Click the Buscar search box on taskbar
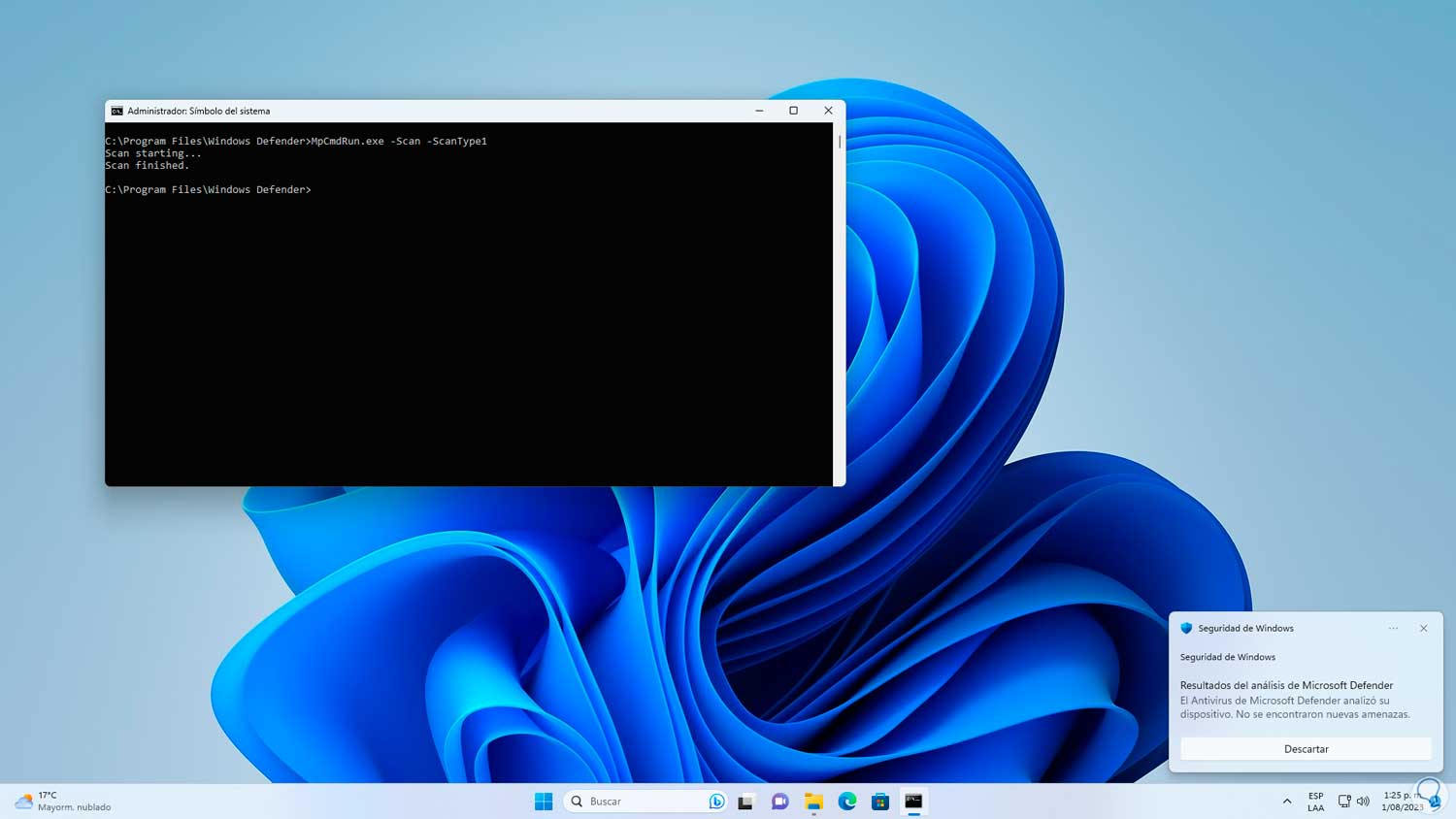The height and width of the screenshot is (819, 1456). click(645, 802)
